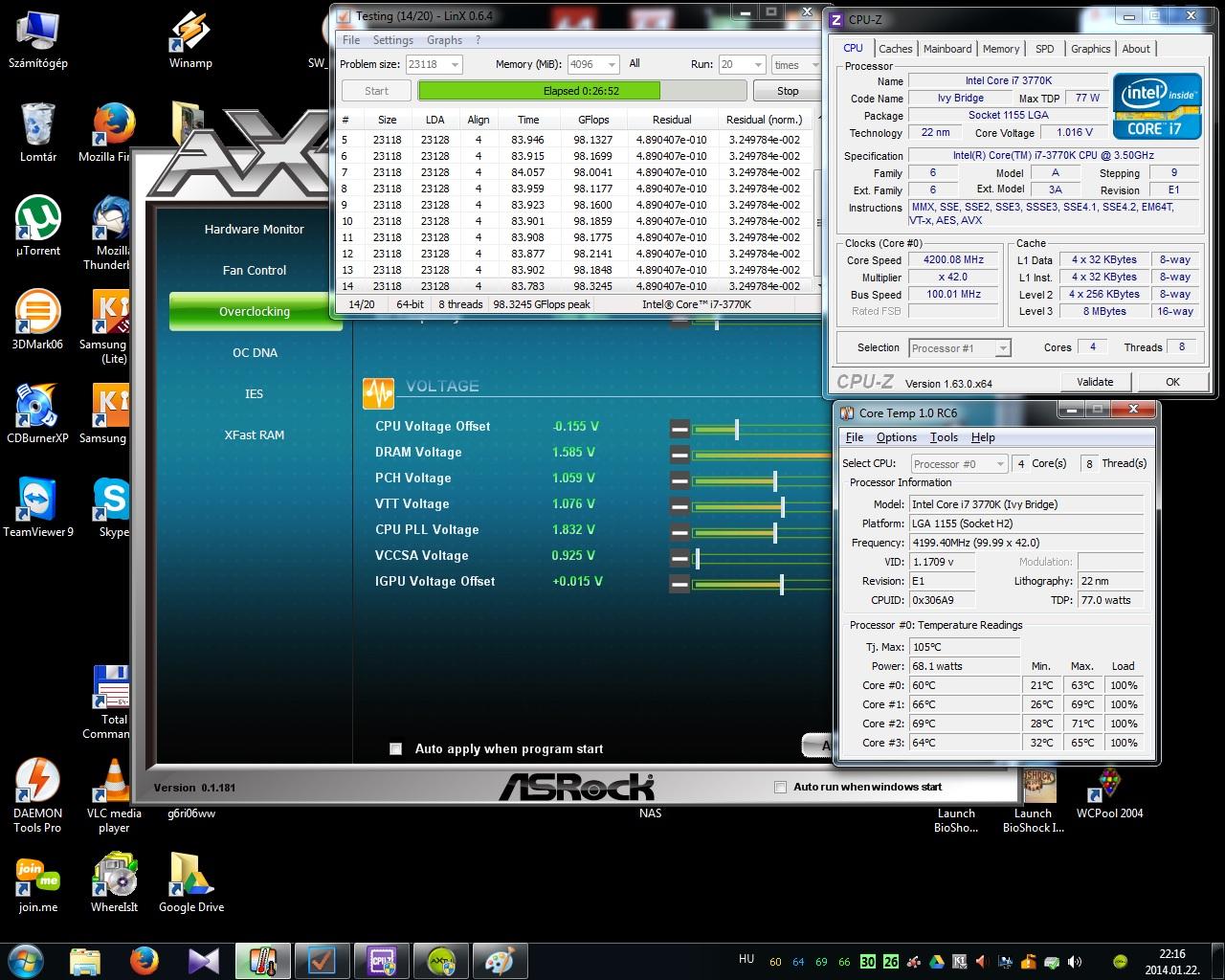The height and width of the screenshot is (980, 1225).
Task: Open the Hardware Monitor section in AXTU
Action: (x=255, y=229)
